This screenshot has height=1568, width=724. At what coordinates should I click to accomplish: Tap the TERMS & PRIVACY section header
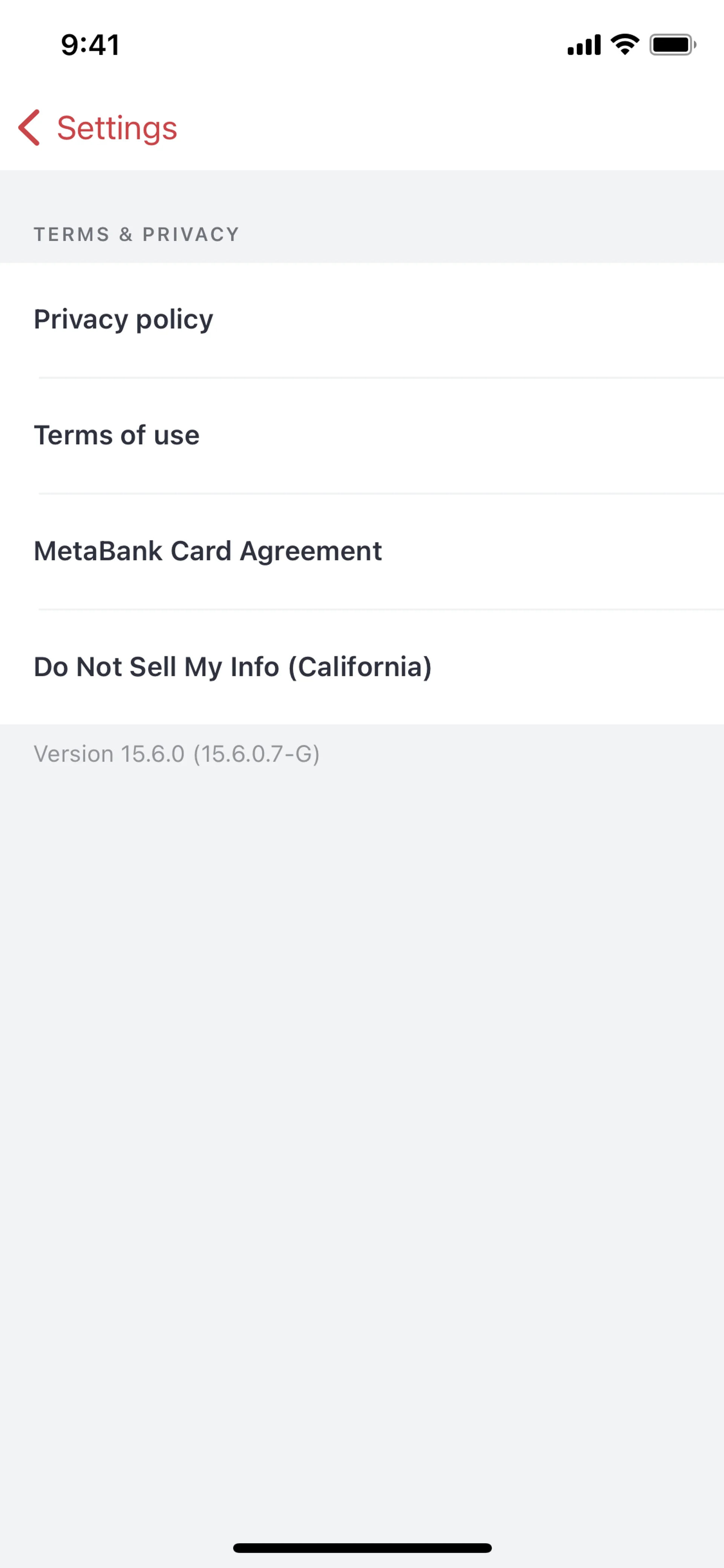click(x=136, y=234)
